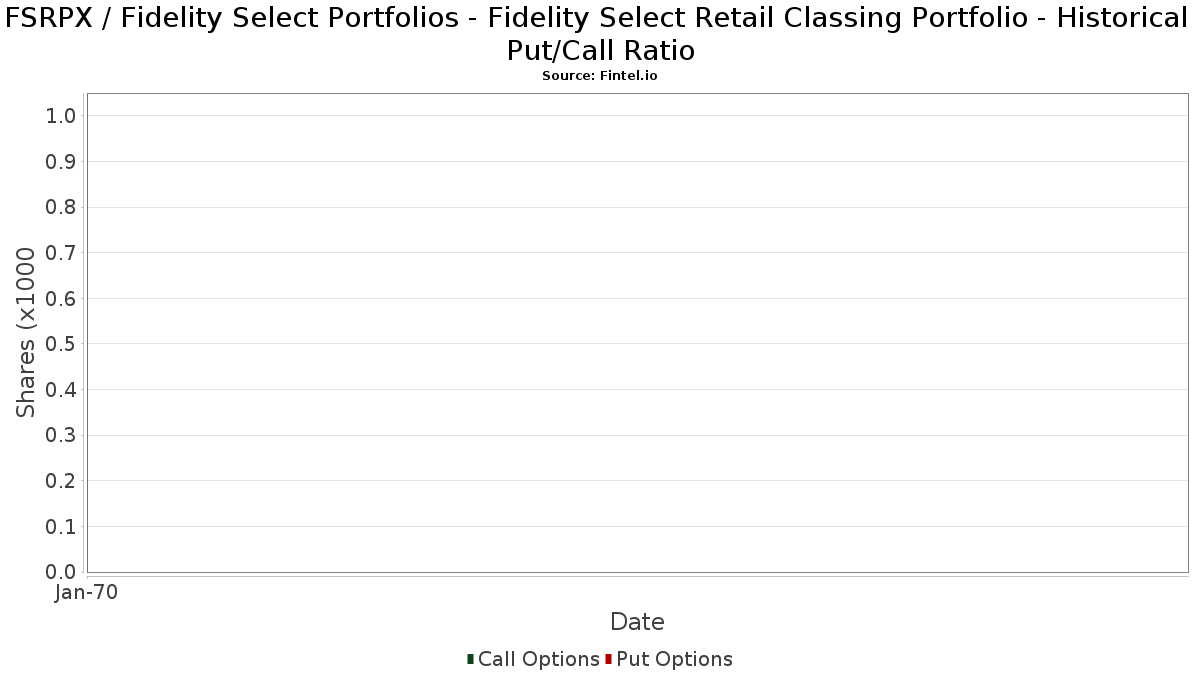Select the 1.0 y-axis tick label
This screenshot has height=675, width=1200.
[61, 116]
